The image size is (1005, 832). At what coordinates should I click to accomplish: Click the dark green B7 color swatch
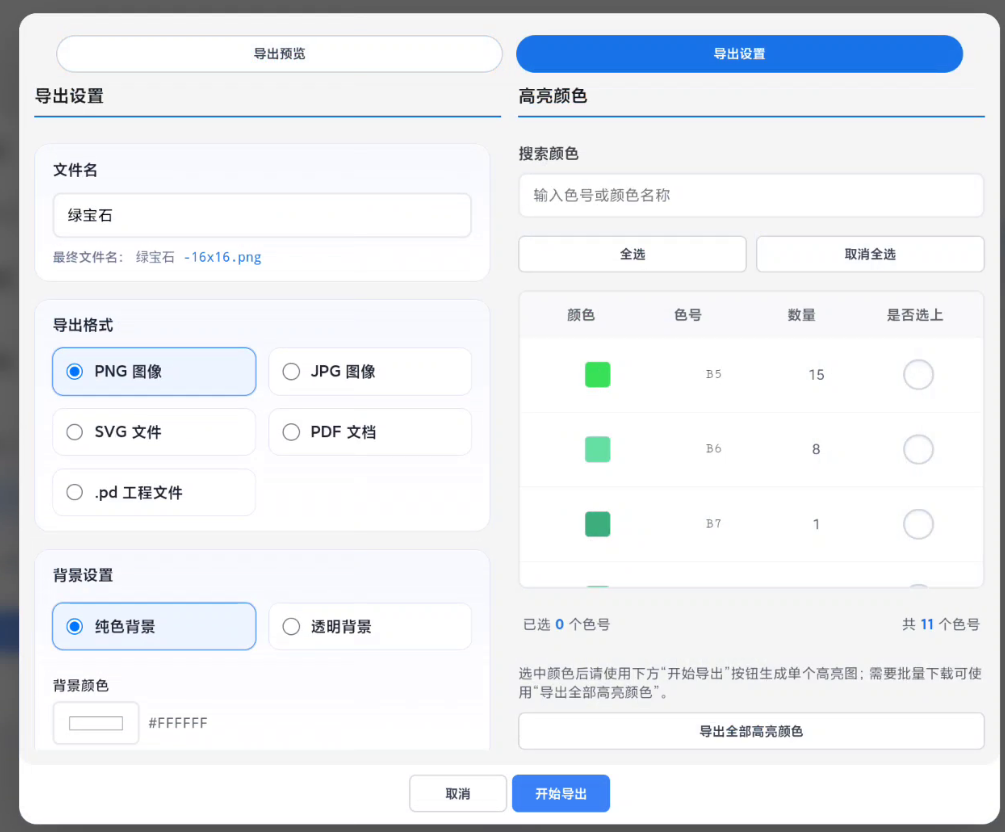click(597, 523)
